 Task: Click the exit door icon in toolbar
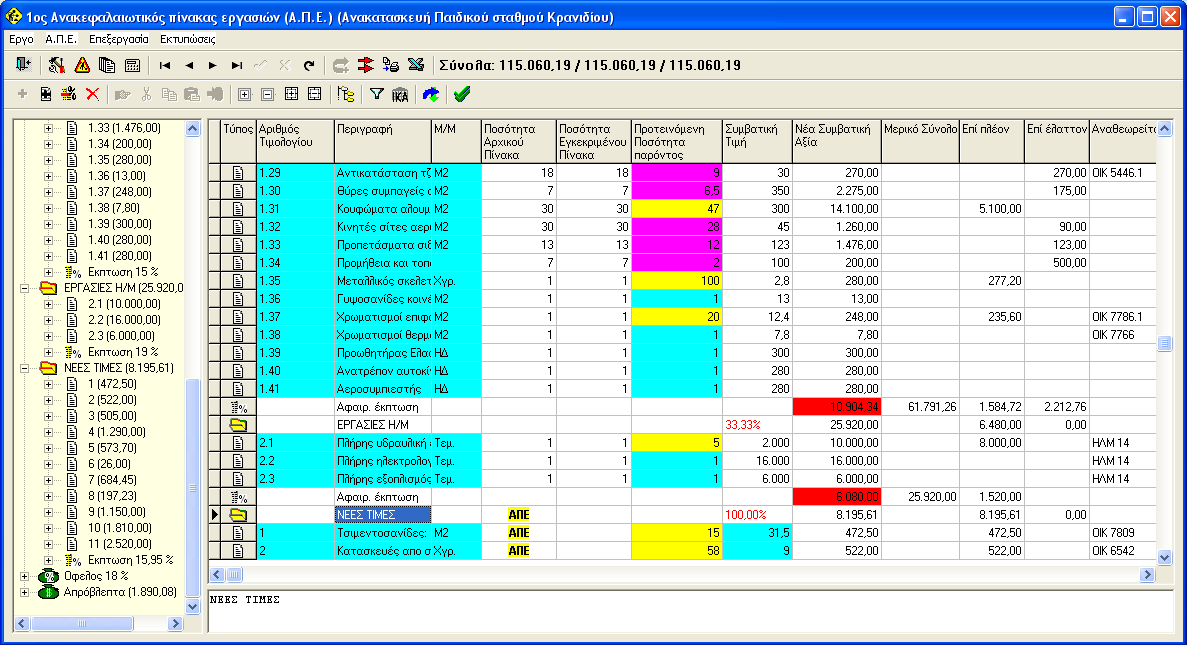coord(23,65)
